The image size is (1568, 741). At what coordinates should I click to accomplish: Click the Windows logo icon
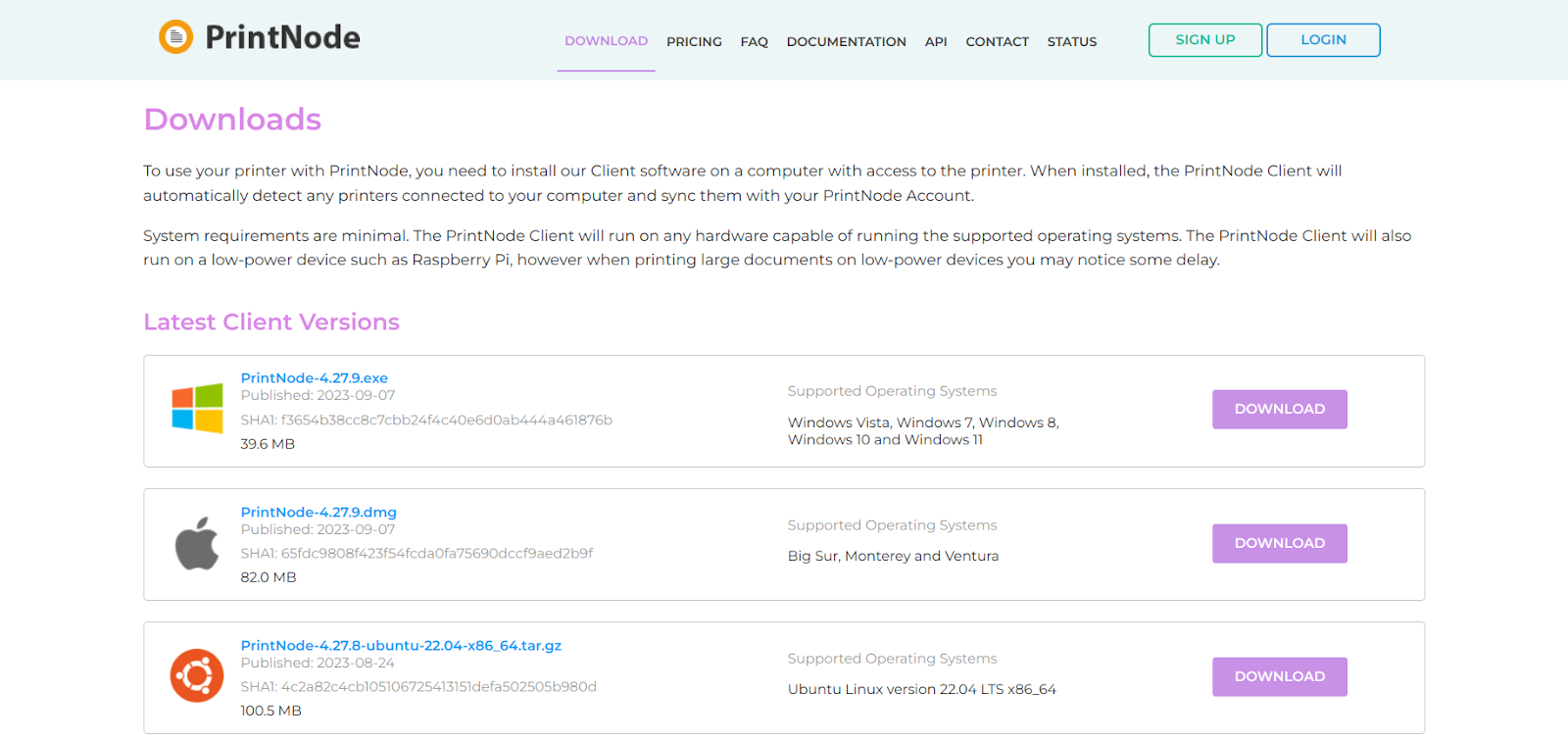click(x=197, y=409)
